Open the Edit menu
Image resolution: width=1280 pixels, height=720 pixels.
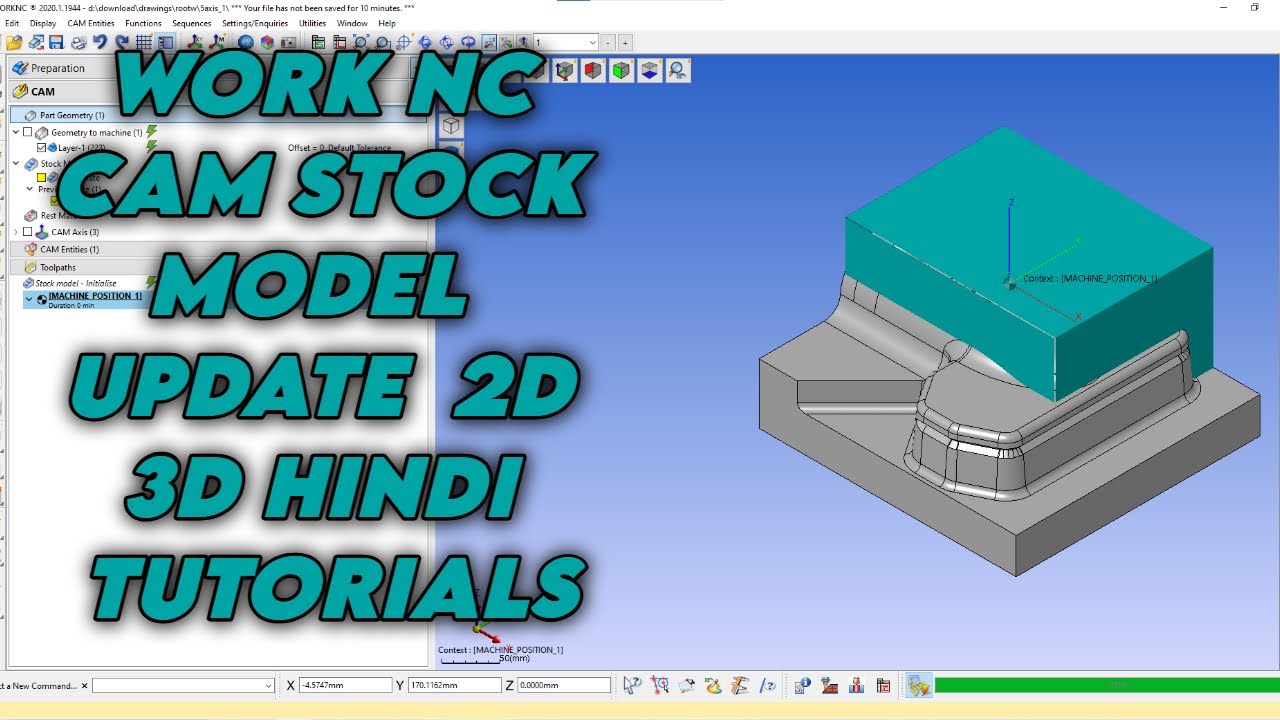pyautogui.click(x=12, y=23)
